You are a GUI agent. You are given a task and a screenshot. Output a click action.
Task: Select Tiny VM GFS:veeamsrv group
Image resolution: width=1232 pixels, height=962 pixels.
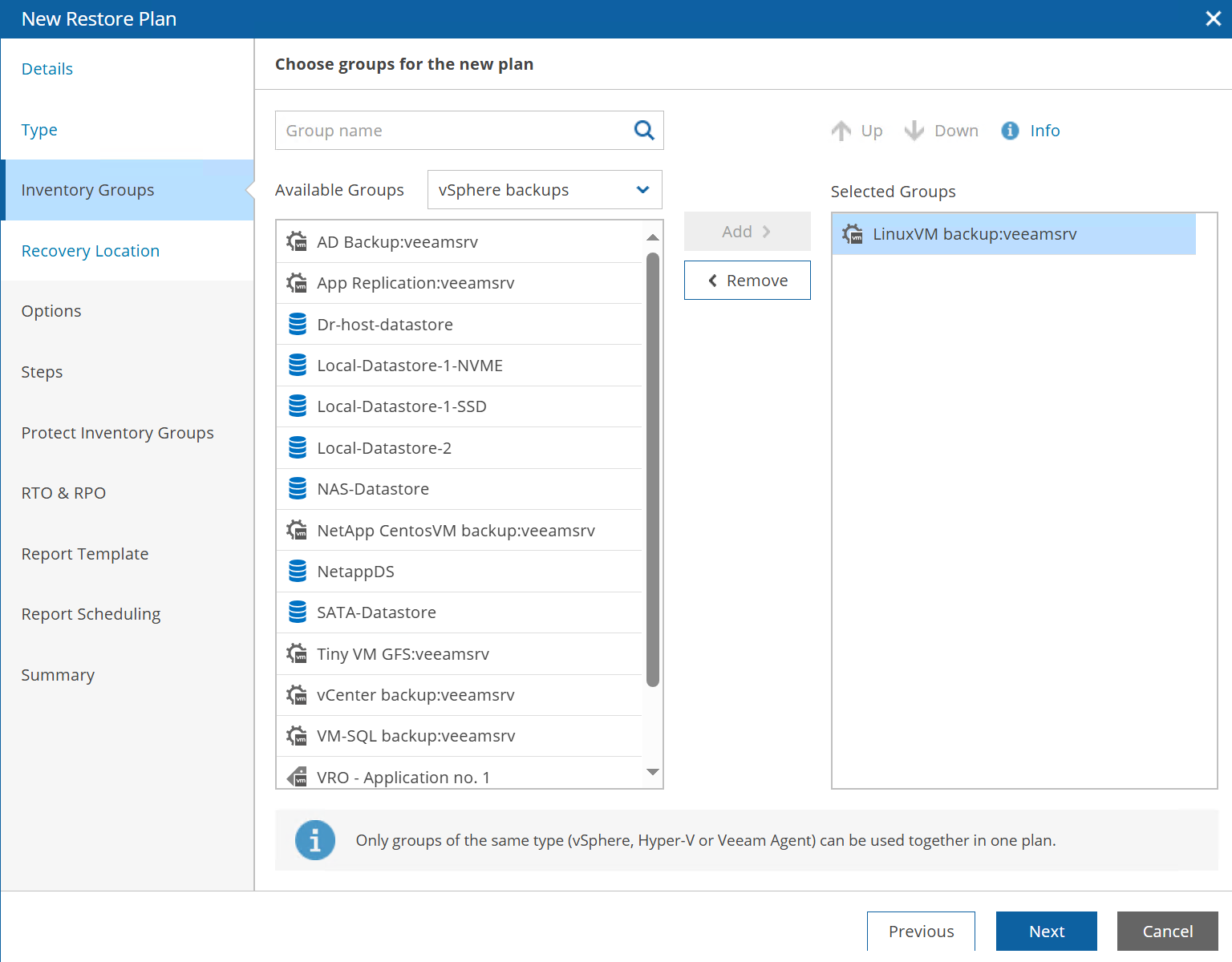point(403,653)
